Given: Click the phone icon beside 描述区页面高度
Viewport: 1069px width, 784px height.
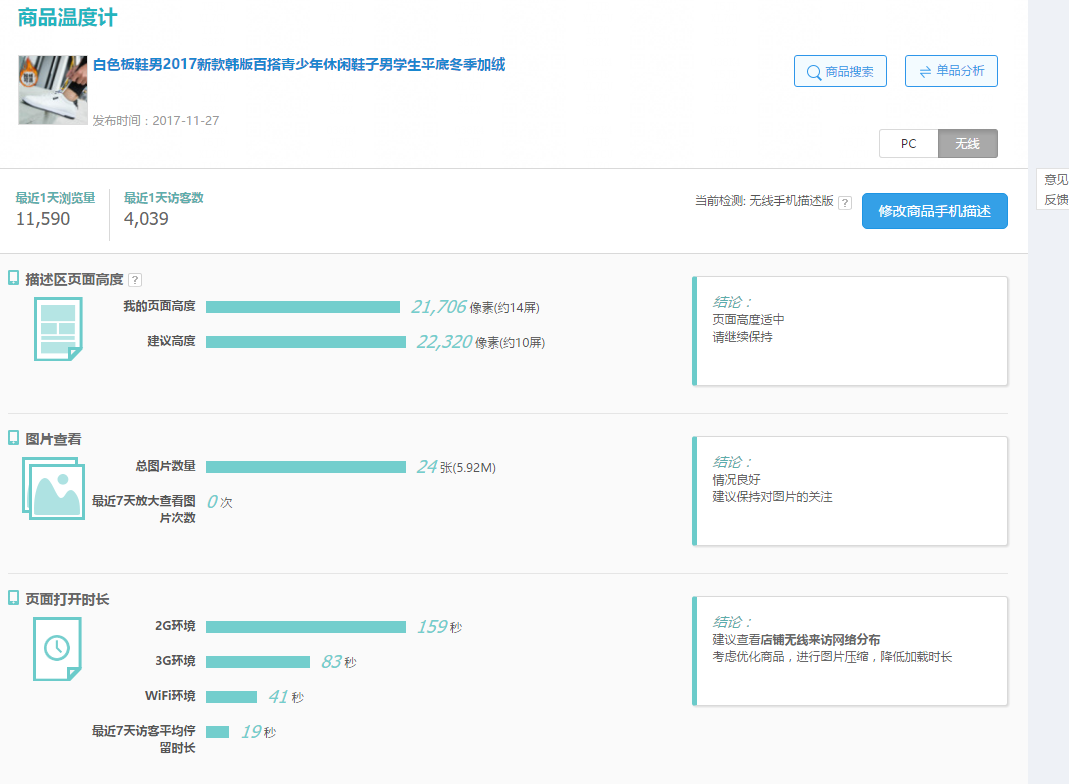Looking at the screenshot, I should click(14, 278).
